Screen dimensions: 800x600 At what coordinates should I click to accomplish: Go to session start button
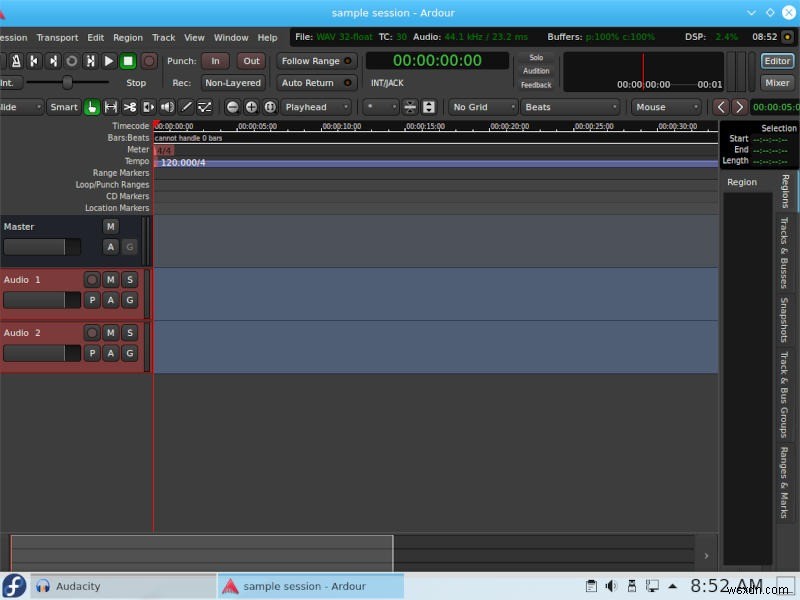tap(34, 61)
